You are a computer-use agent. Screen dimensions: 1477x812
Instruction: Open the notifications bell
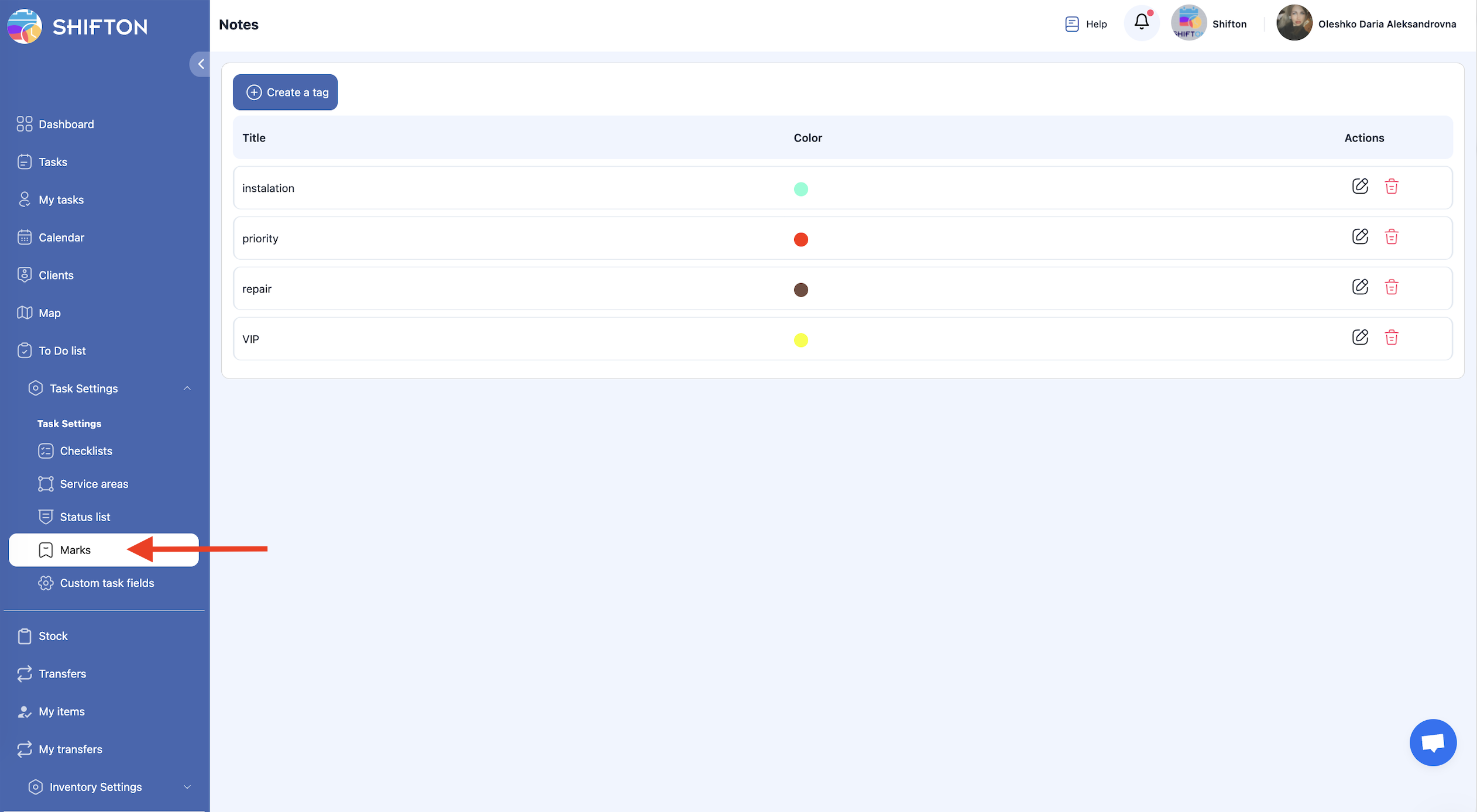(x=1141, y=23)
